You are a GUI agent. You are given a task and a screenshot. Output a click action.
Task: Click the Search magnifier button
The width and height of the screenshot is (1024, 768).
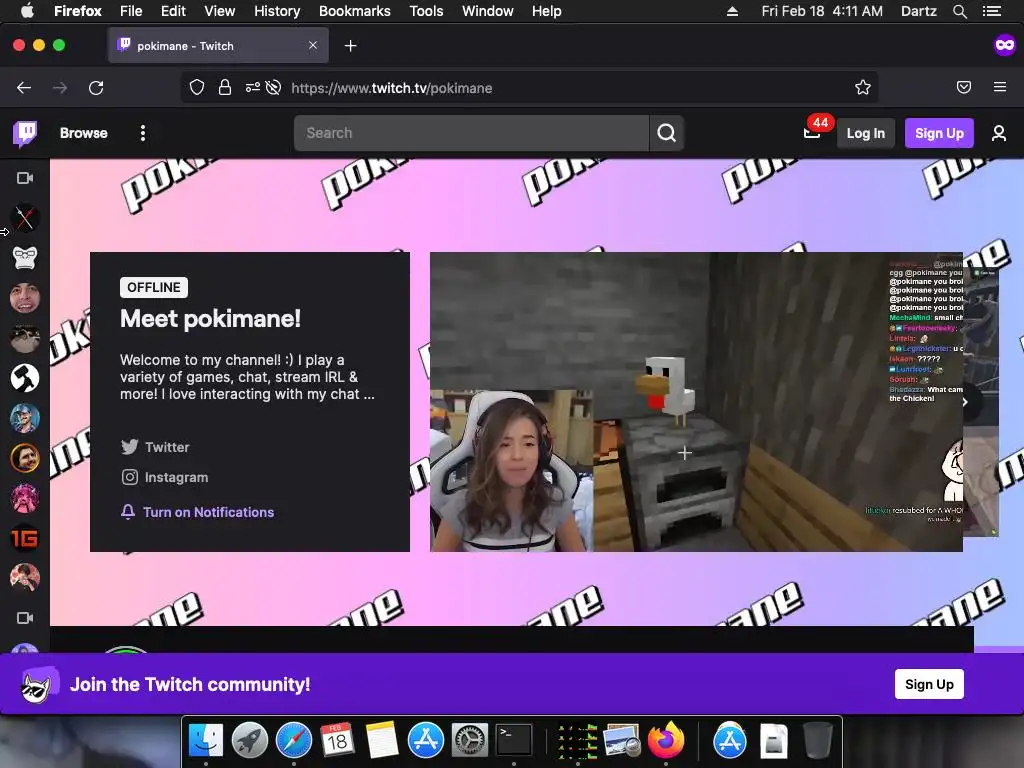(x=666, y=133)
